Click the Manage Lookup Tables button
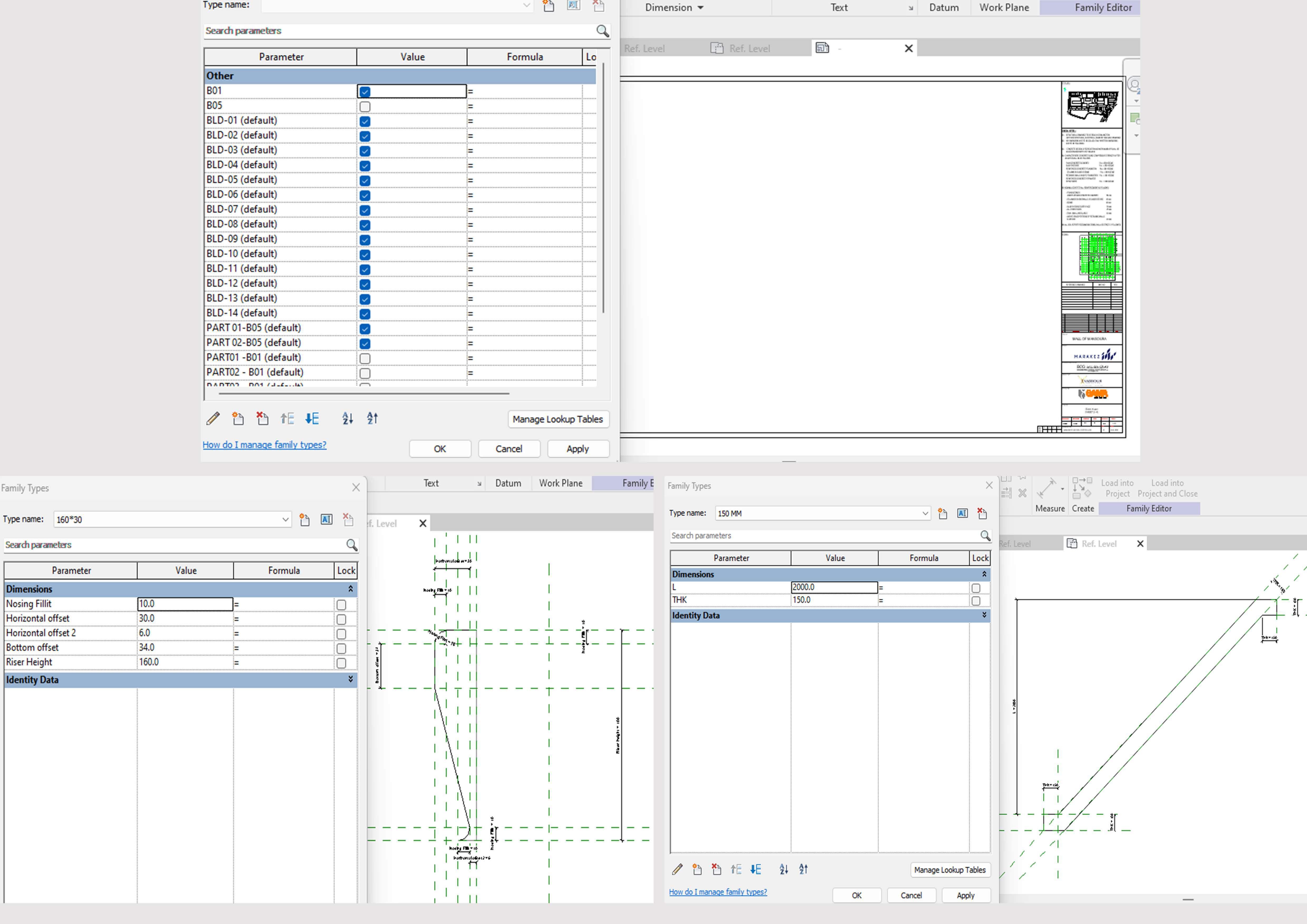Viewport: 1307px width, 924px height. pyautogui.click(x=557, y=419)
